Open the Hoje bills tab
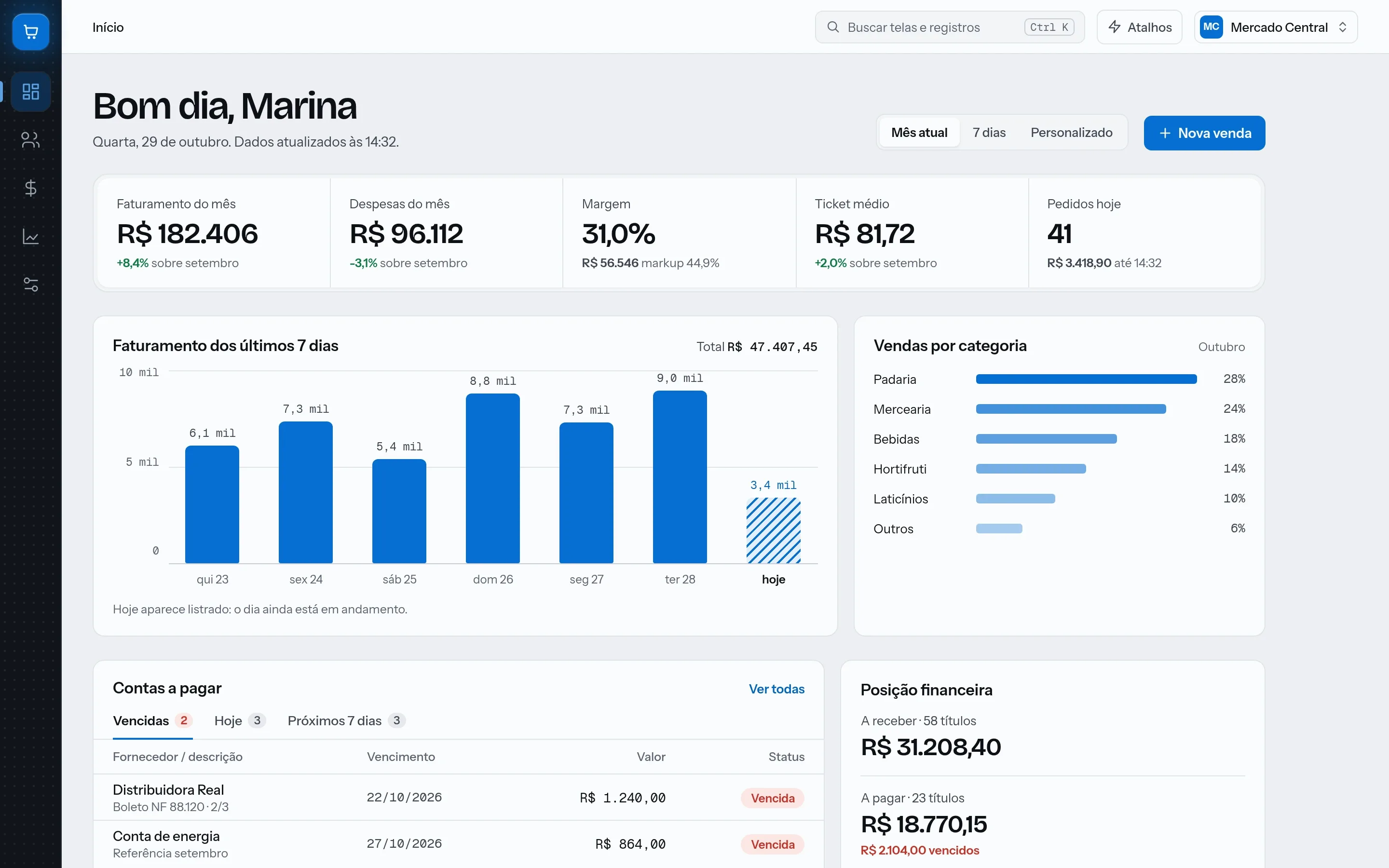This screenshot has width=1389, height=868. coord(239,721)
